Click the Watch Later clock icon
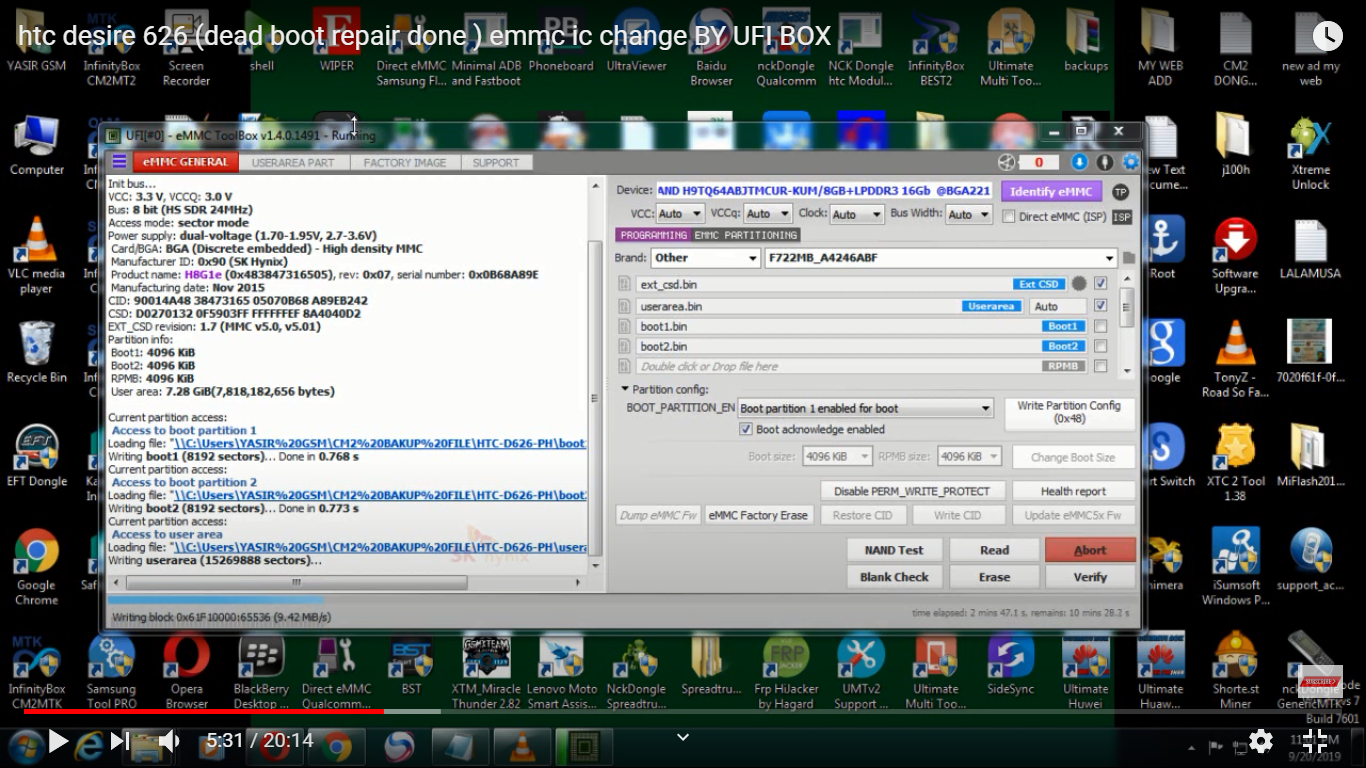Screen dimensions: 1366x768 coord(1327,36)
